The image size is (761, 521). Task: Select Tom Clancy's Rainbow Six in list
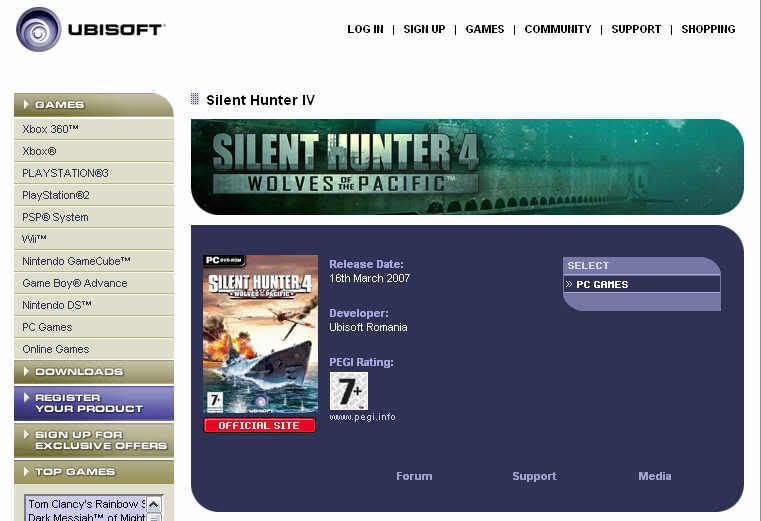pos(86,504)
